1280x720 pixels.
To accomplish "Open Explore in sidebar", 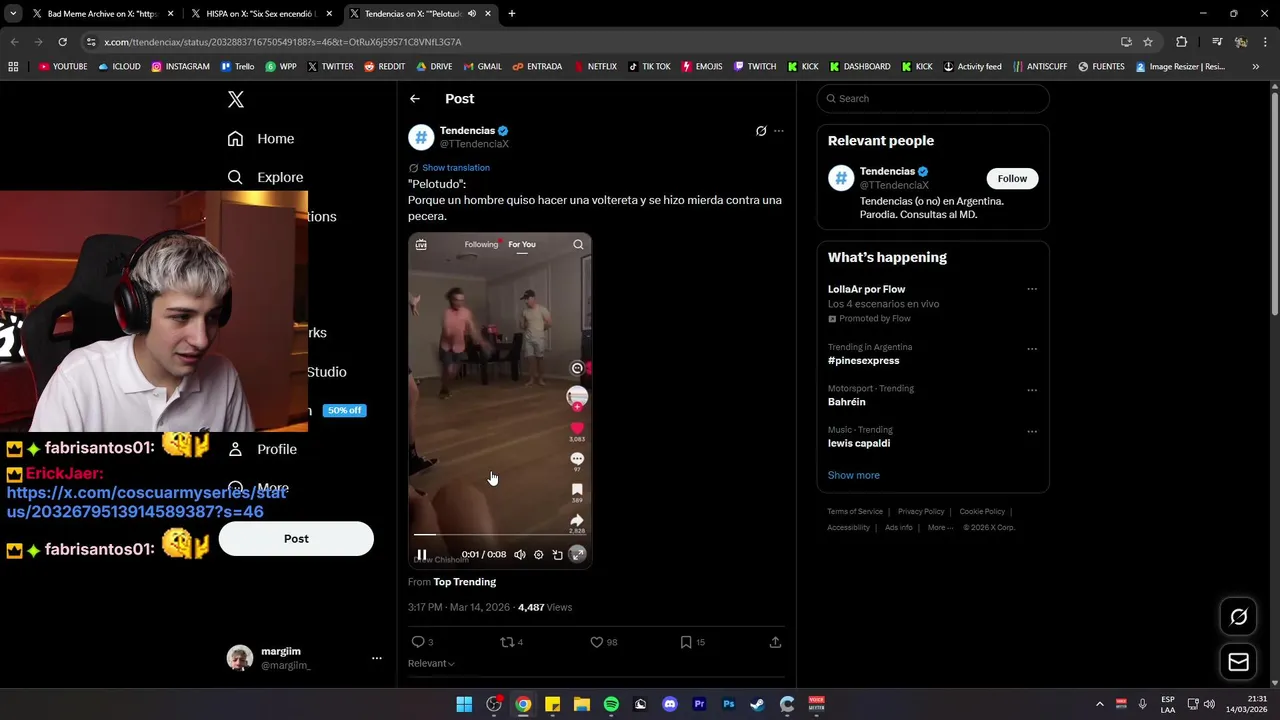I will 265,178.
